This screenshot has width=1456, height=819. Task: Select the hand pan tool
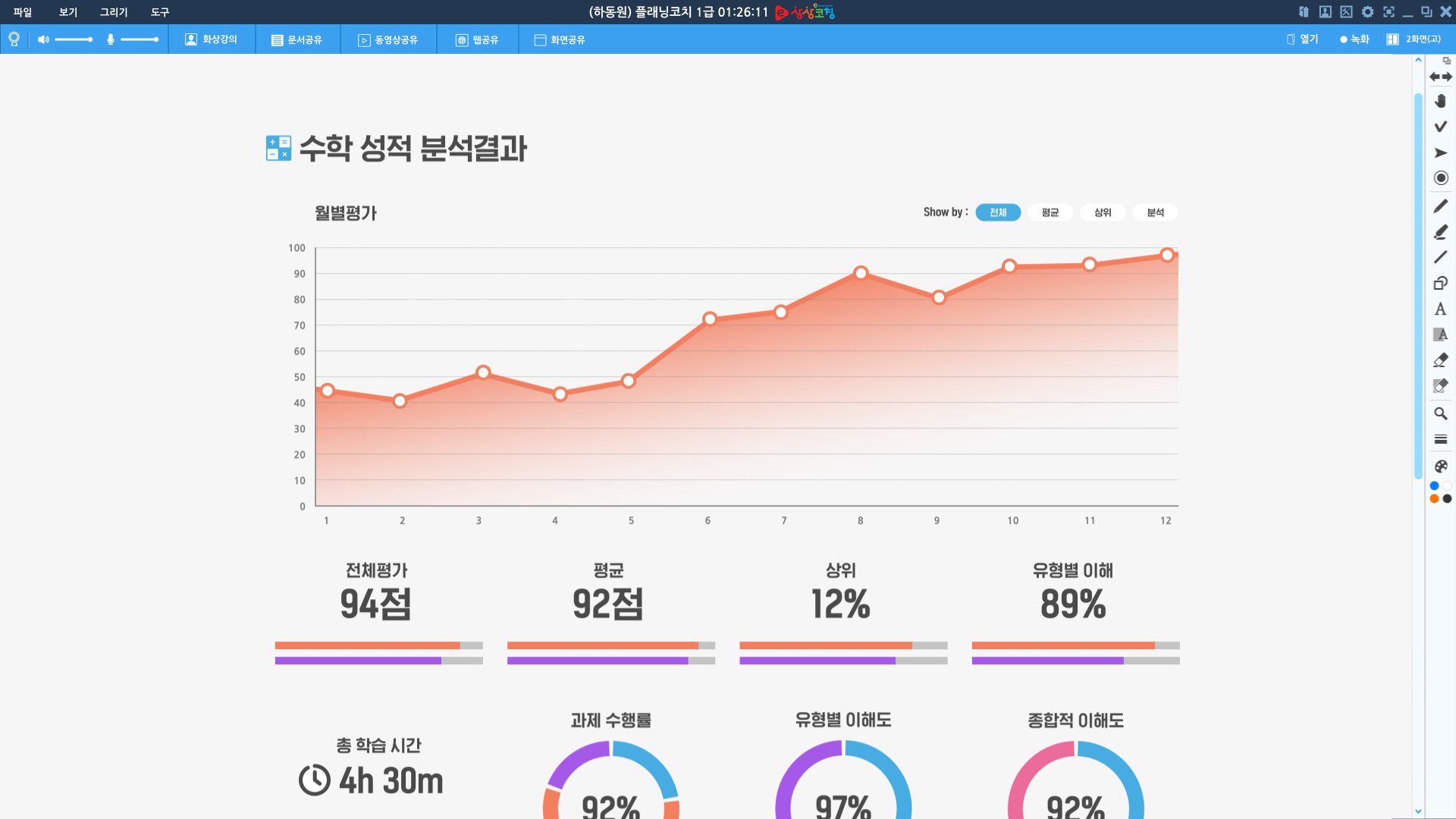point(1440,101)
